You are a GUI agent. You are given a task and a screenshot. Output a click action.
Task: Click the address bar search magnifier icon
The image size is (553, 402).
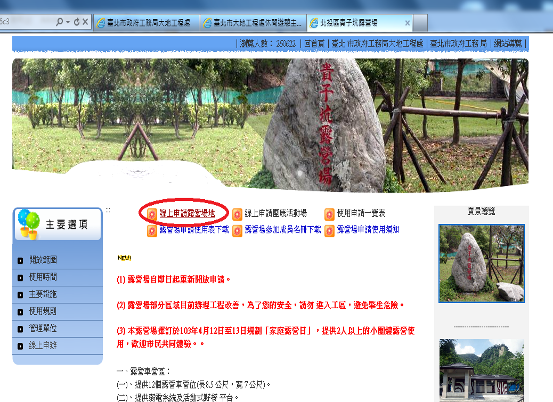pyautogui.click(x=60, y=22)
